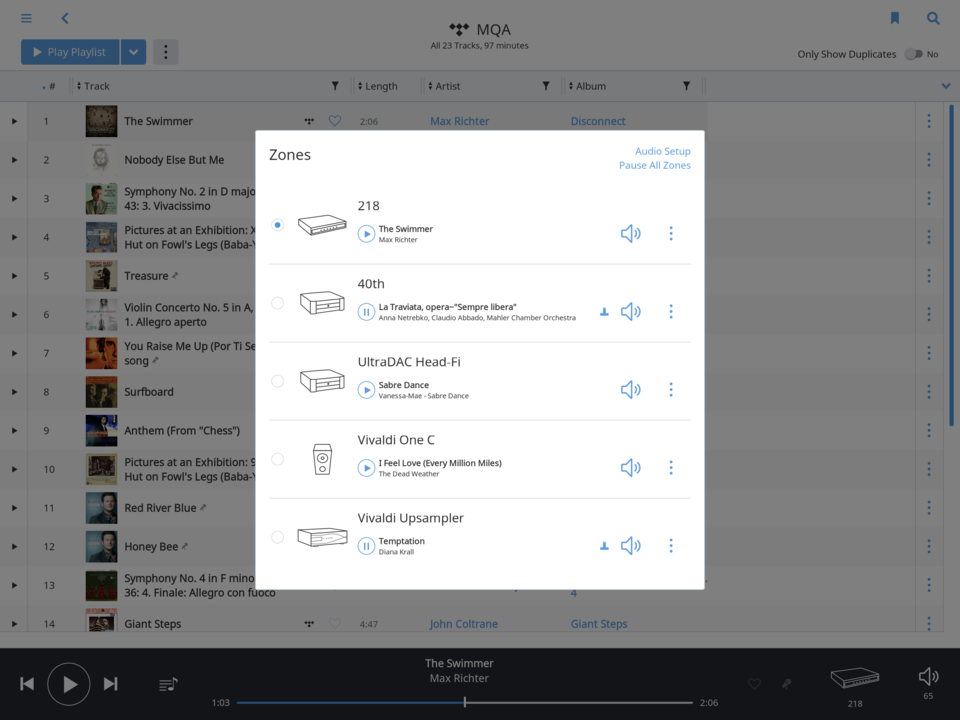
Task: Play Sabre Dance in UltraDAC Head-Fi zone
Action: pyautogui.click(x=366, y=390)
